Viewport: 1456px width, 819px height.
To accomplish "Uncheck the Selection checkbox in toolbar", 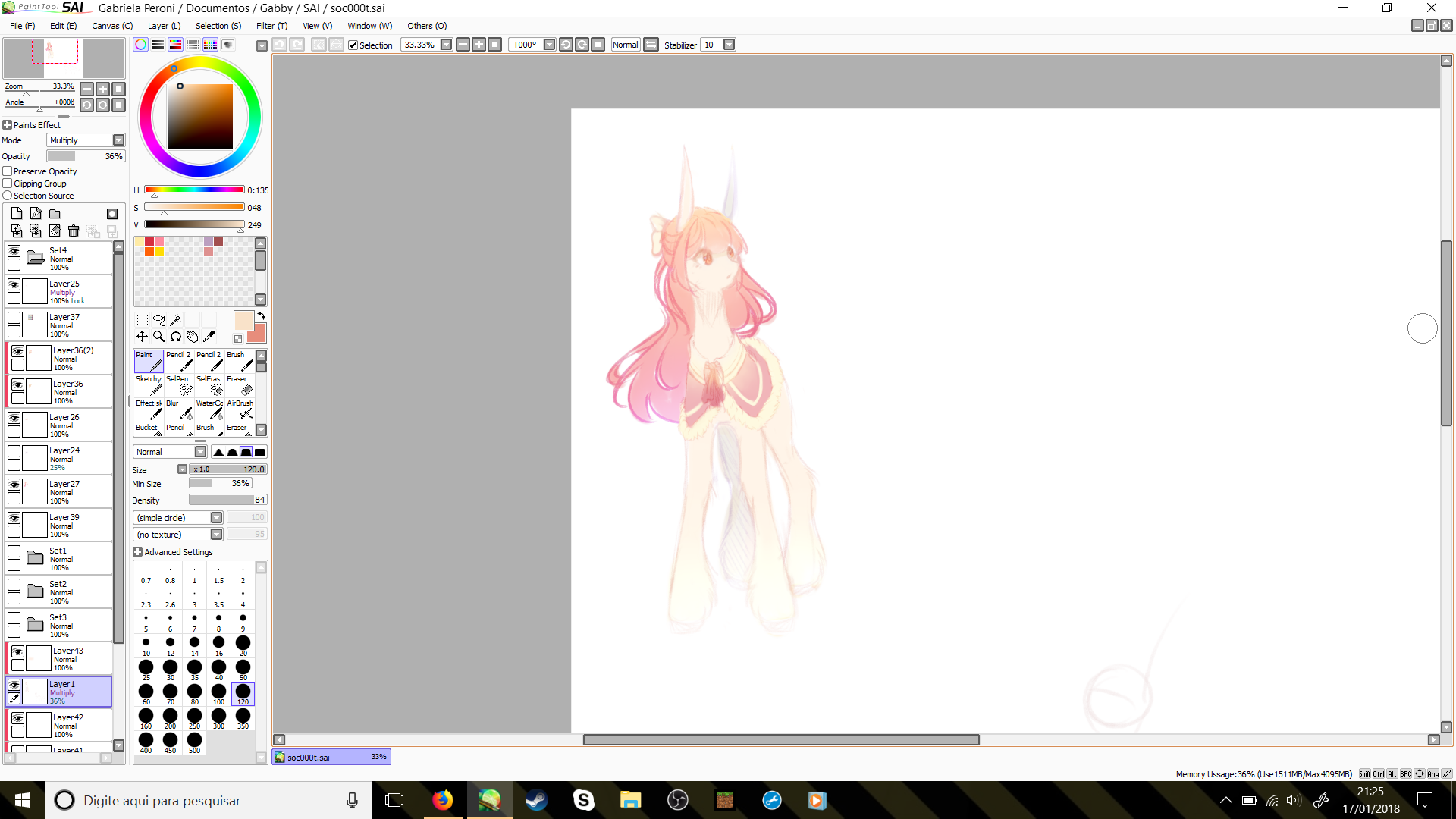I will point(353,45).
